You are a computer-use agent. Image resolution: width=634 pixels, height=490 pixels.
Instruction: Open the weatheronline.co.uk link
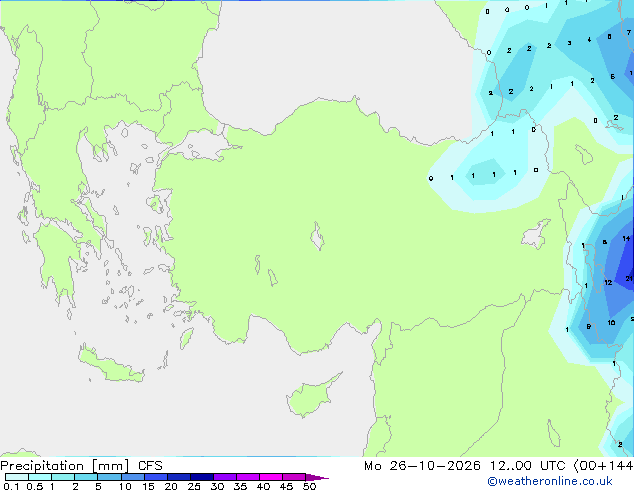coord(550,481)
